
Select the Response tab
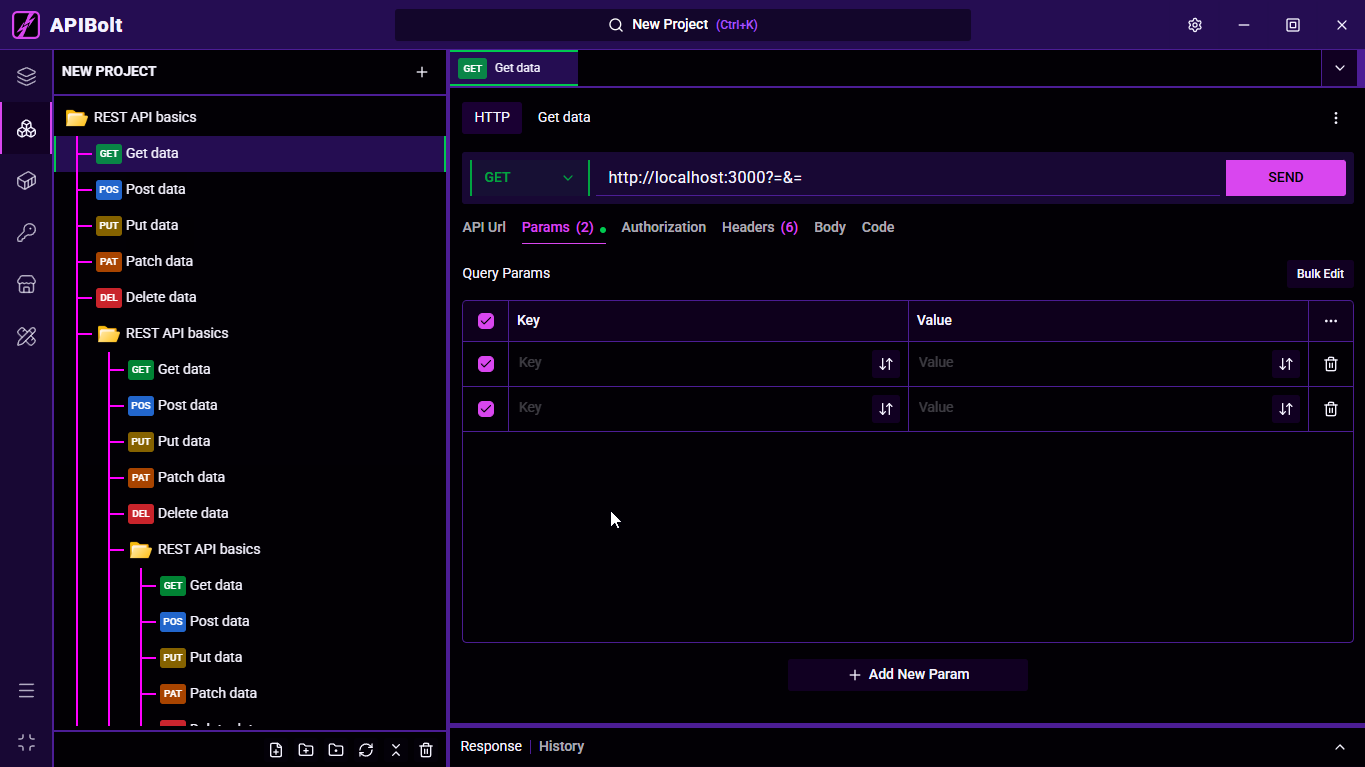pyautogui.click(x=491, y=746)
